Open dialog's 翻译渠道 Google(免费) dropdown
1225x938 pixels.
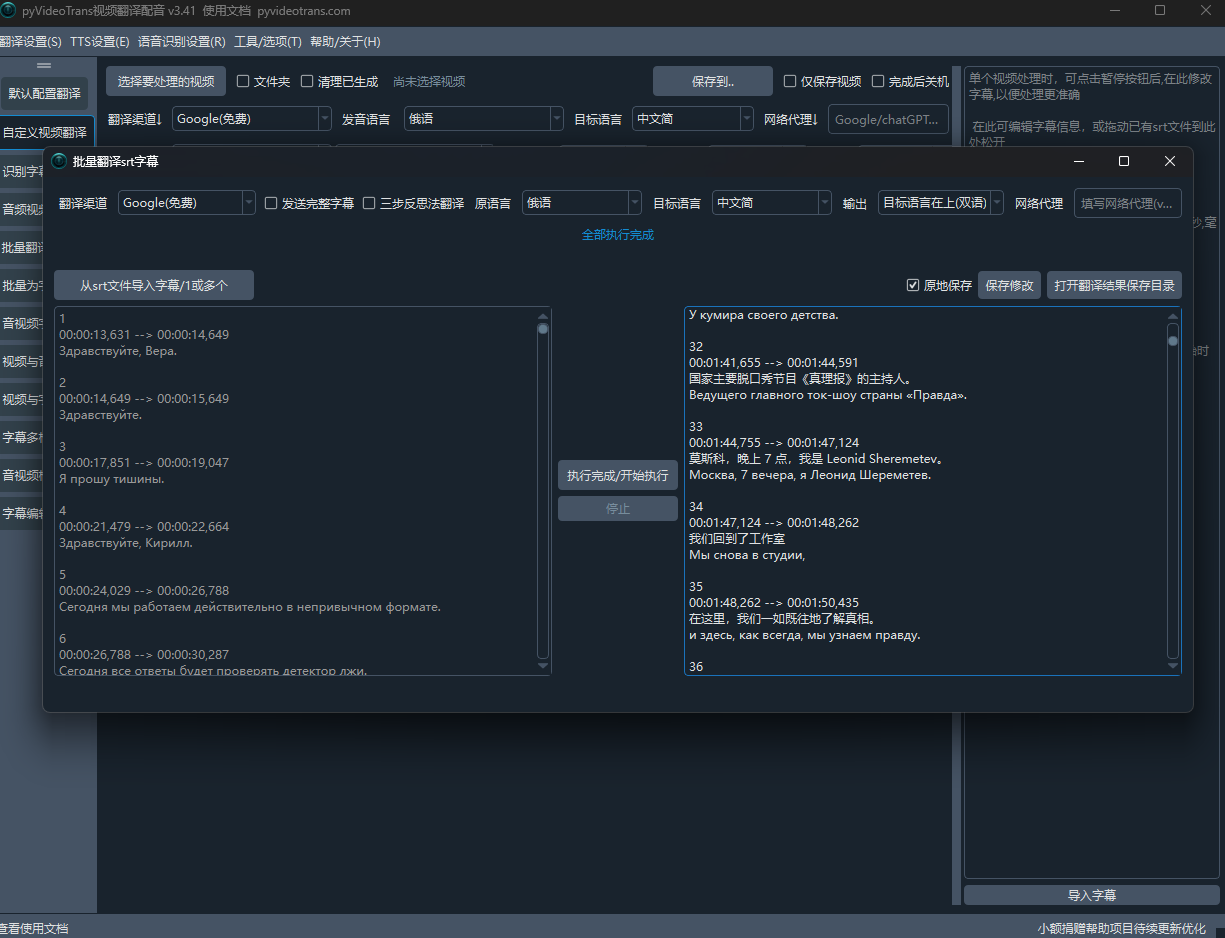(x=186, y=203)
